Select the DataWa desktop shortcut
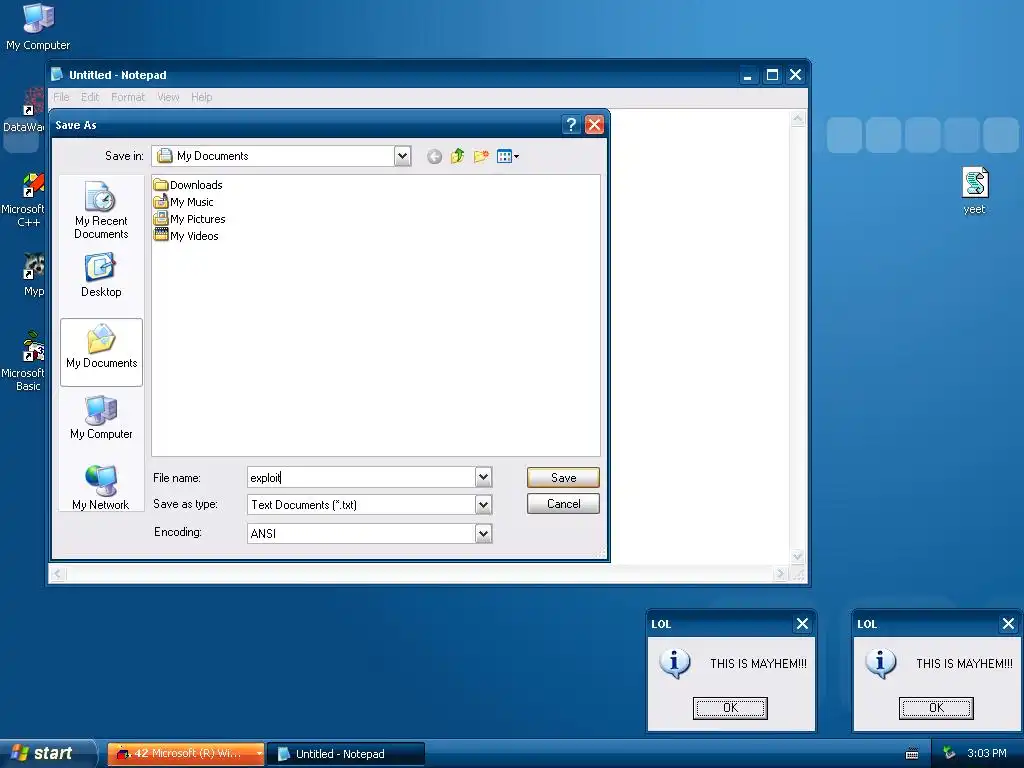The image size is (1024, 768). (24, 110)
